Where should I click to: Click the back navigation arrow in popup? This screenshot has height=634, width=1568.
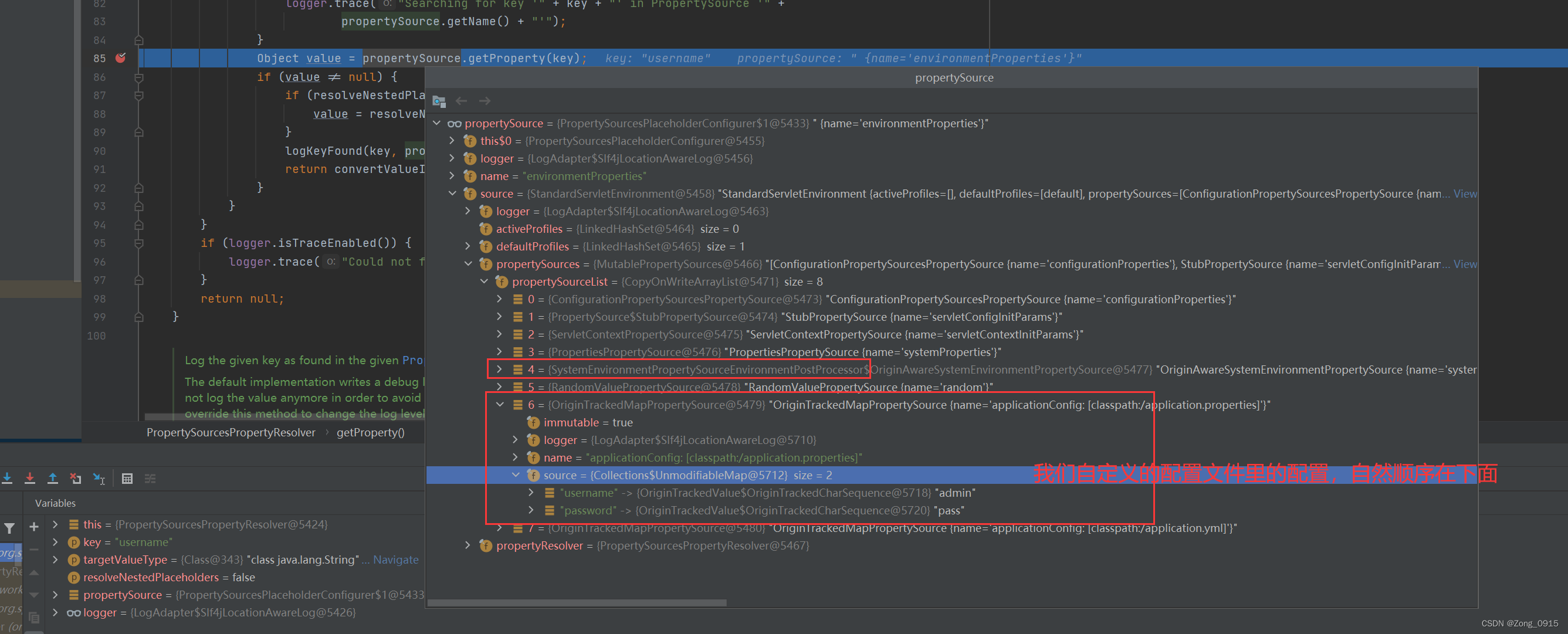[462, 101]
